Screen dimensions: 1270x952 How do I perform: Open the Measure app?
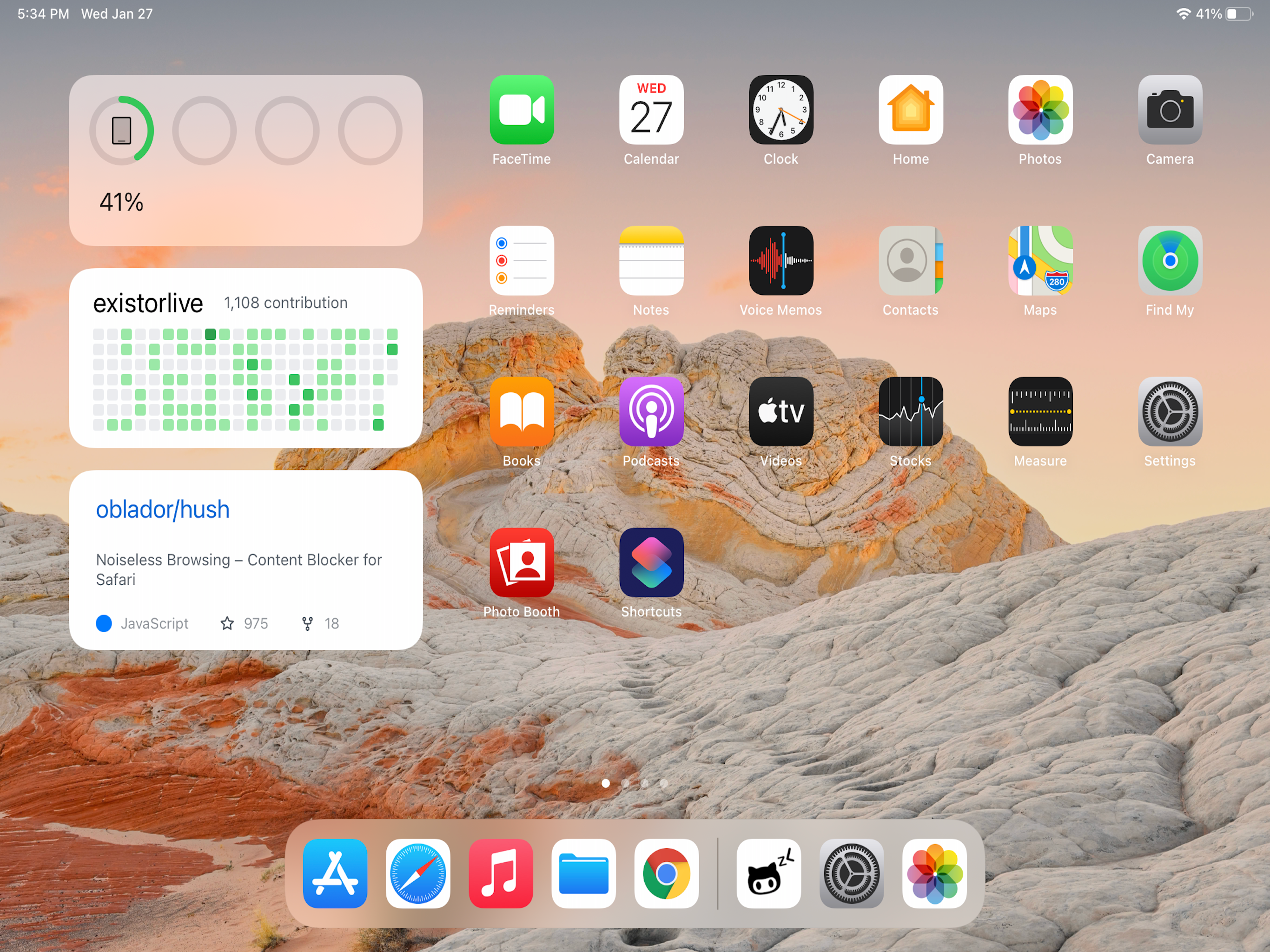click(1040, 412)
